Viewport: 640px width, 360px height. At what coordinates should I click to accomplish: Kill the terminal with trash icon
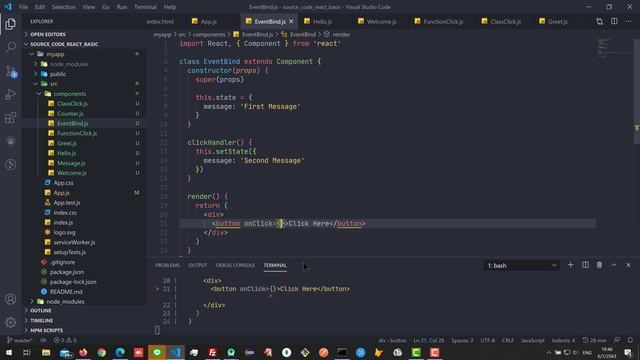pyautogui.click(x=599, y=265)
